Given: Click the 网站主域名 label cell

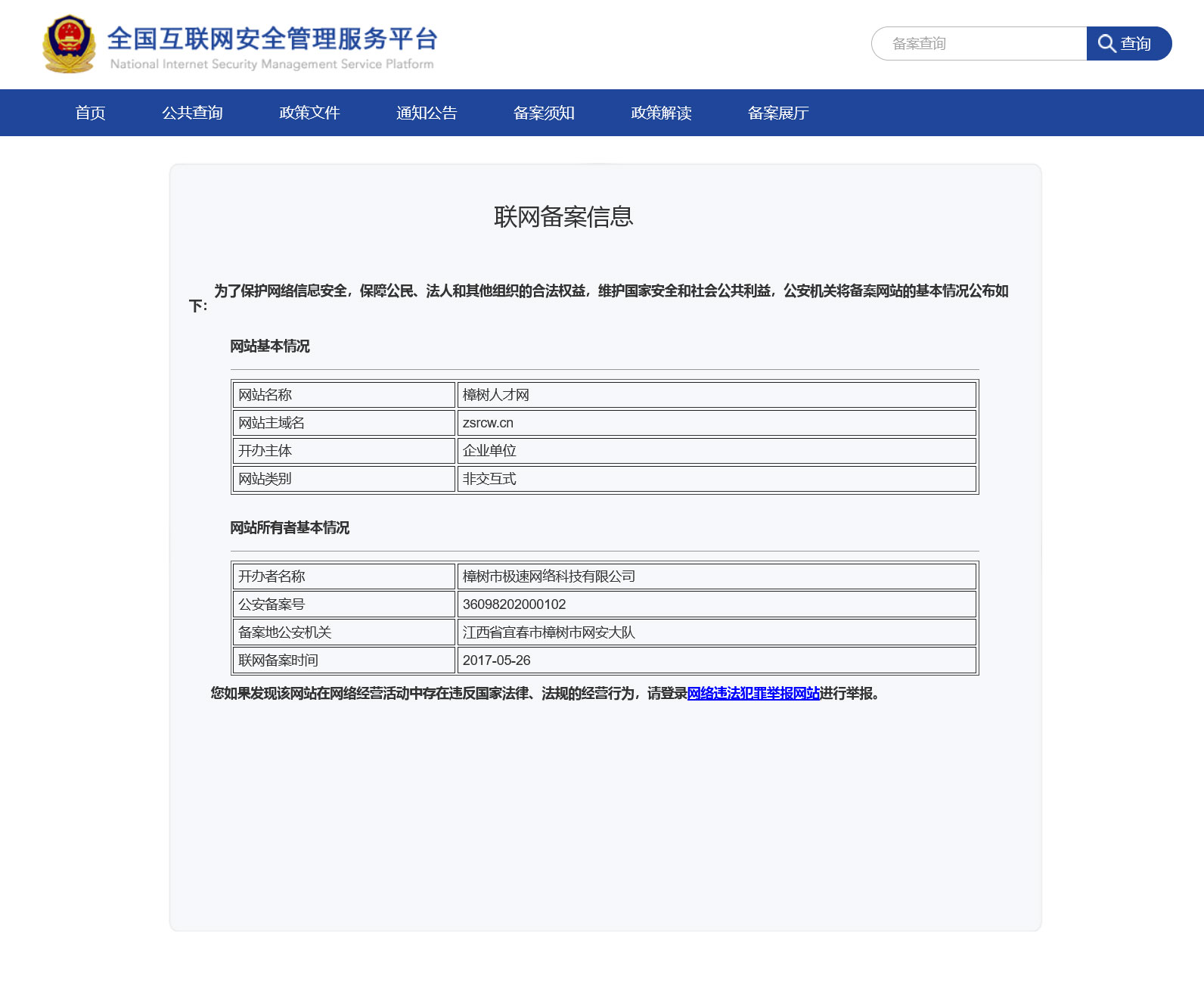Looking at the screenshot, I should [x=344, y=423].
